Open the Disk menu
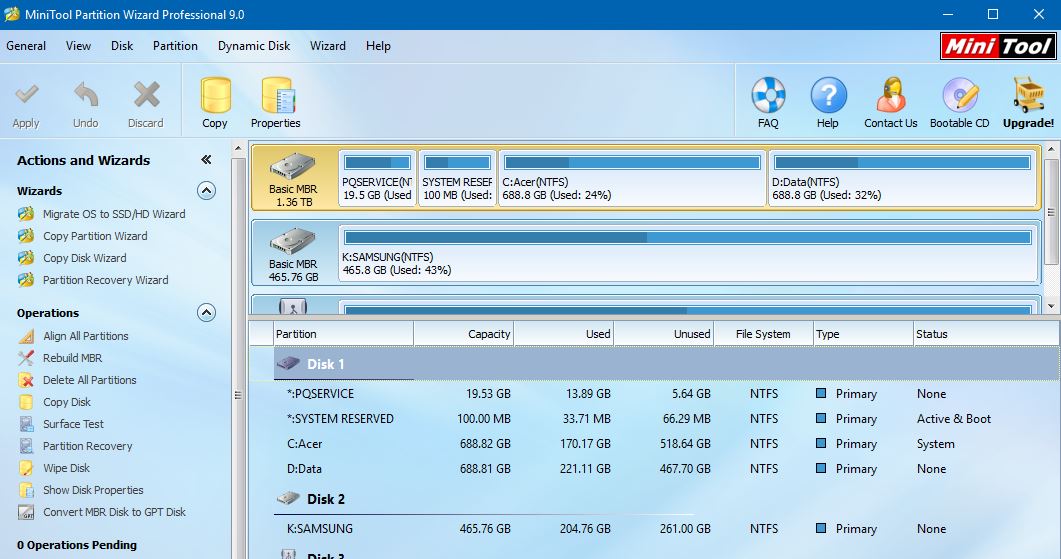This screenshot has width=1061, height=559. pyautogui.click(x=122, y=46)
